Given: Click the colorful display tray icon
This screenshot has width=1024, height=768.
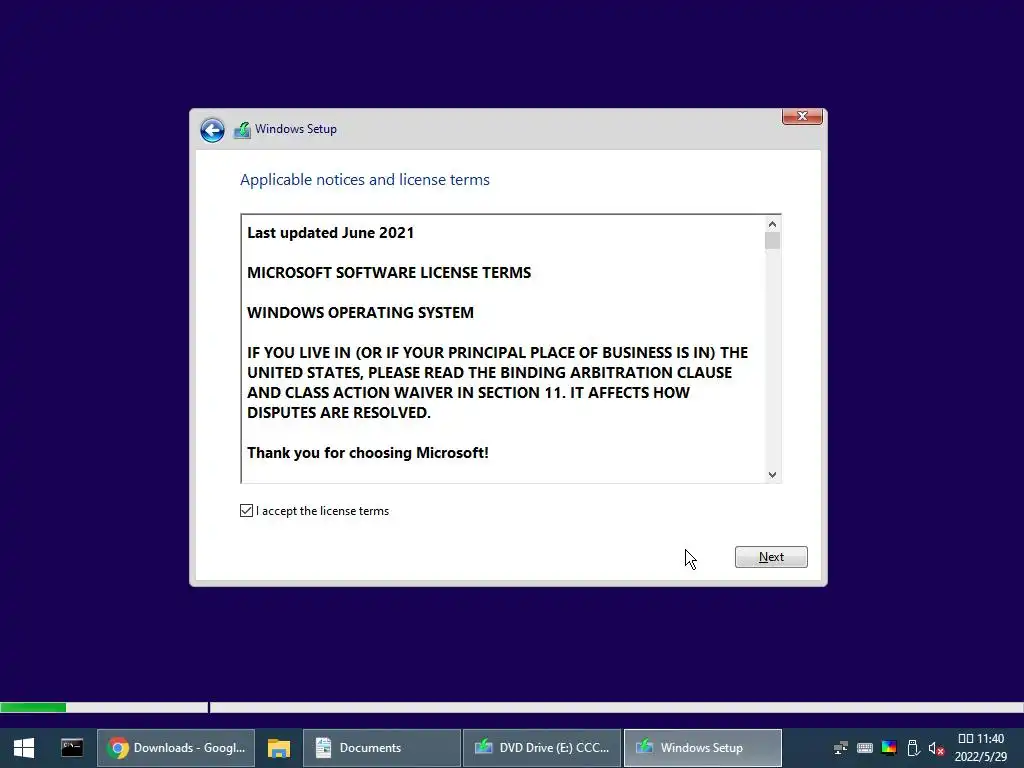Looking at the screenshot, I should [x=889, y=748].
